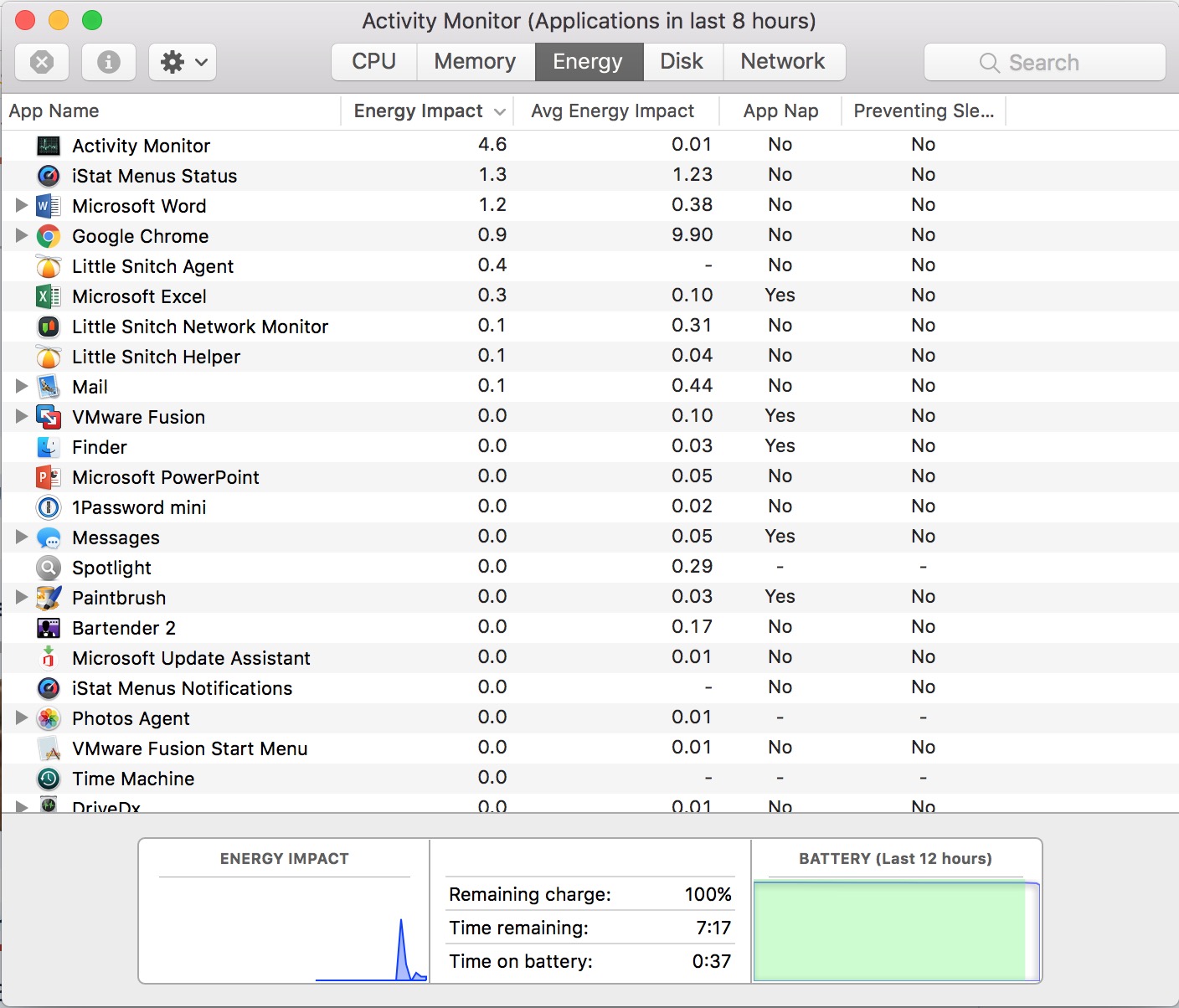Click the Paintbrush app icon
The image size is (1179, 1008).
point(49,598)
